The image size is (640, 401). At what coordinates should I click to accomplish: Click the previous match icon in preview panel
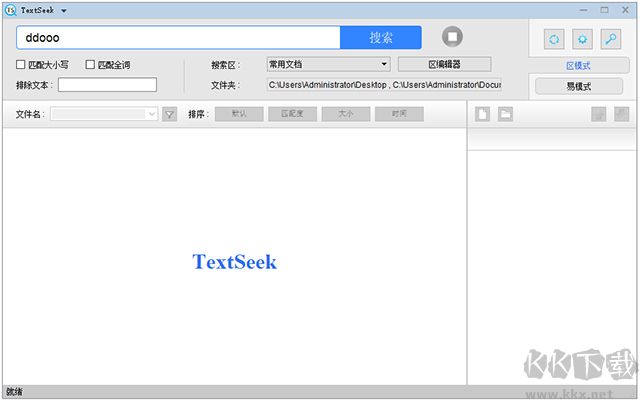599,114
